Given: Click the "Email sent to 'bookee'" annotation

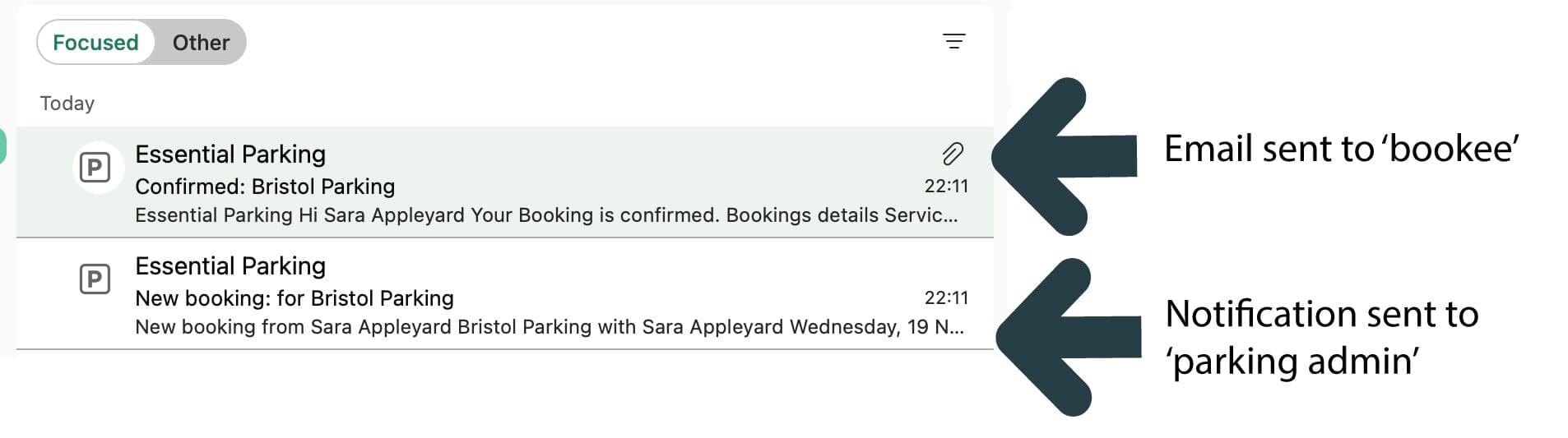Looking at the screenshot, I should click(x=1341, y=150).
